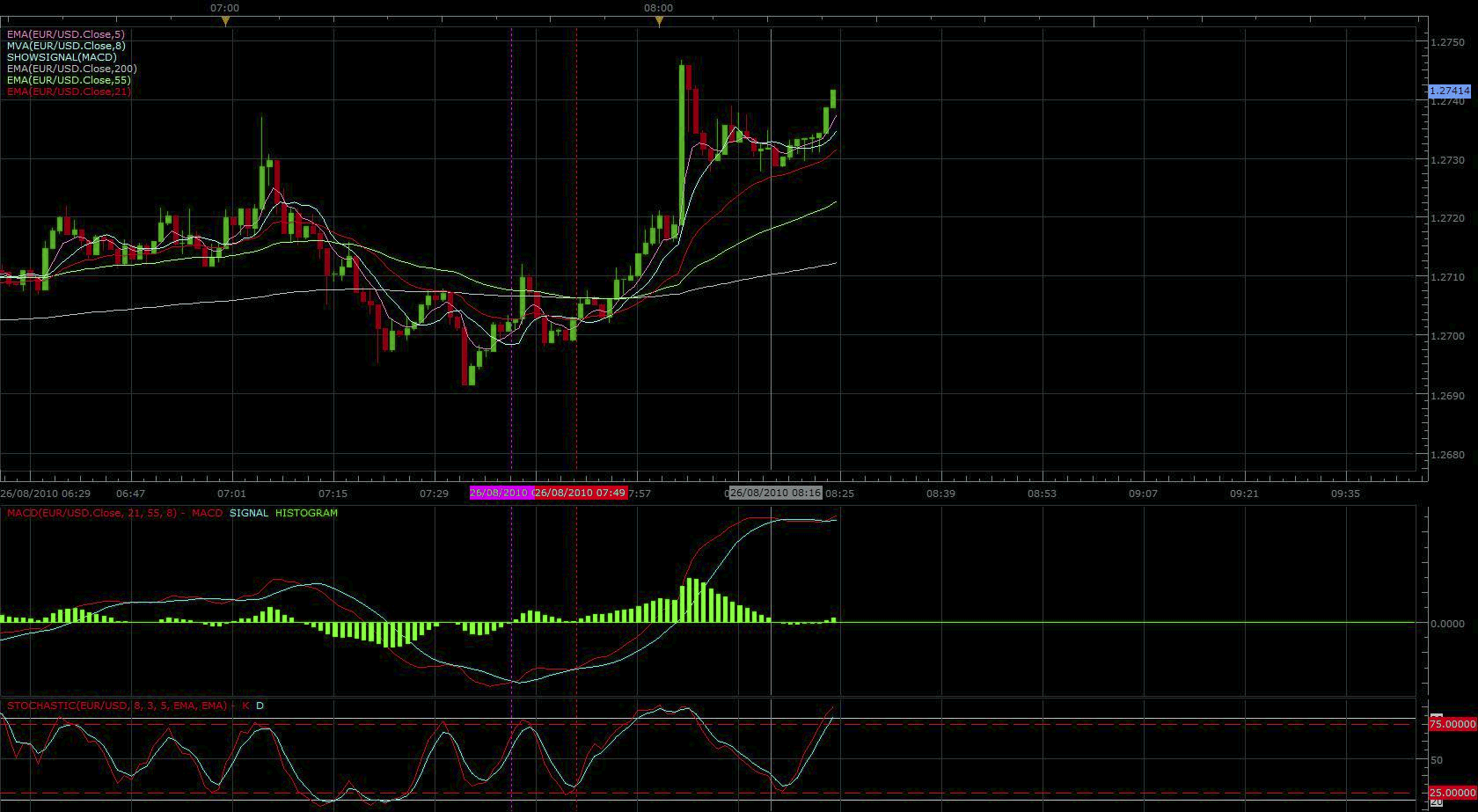Select the EMA(EUR/USD.Close,55) indicator label
This screenshot has height=812, width=1478.
(69, 80)
